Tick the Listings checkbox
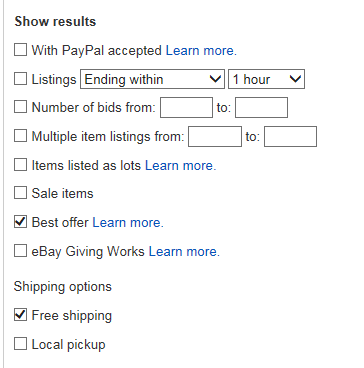This screenshot has width=364, height=368. pos(20,79)
